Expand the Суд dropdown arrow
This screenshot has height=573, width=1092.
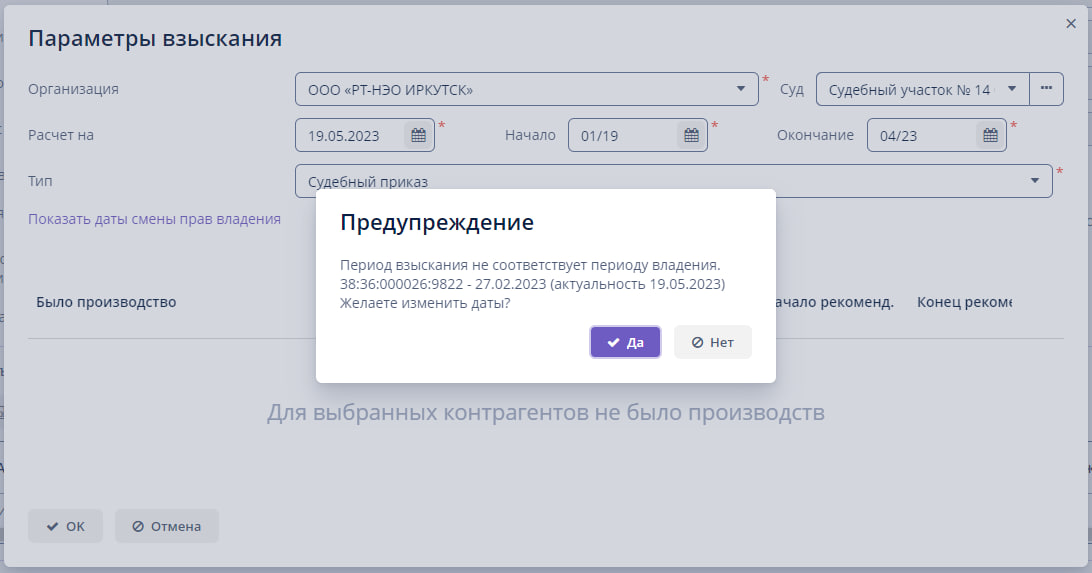click(1012, 89)
